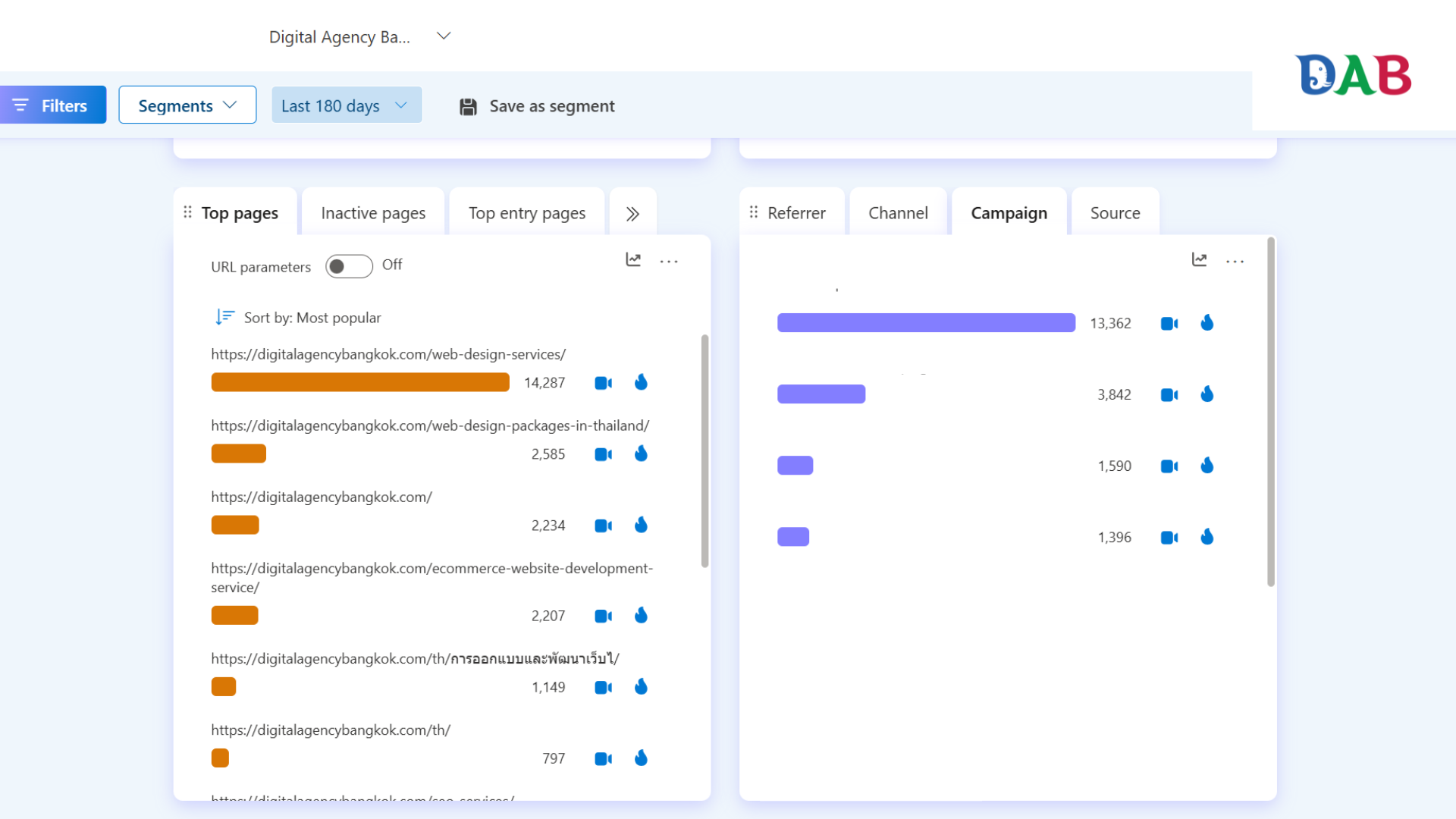Open heatmap for homepage row 2,234
1456x819 pixels.
pyautogui.click(x=642, y=525)
